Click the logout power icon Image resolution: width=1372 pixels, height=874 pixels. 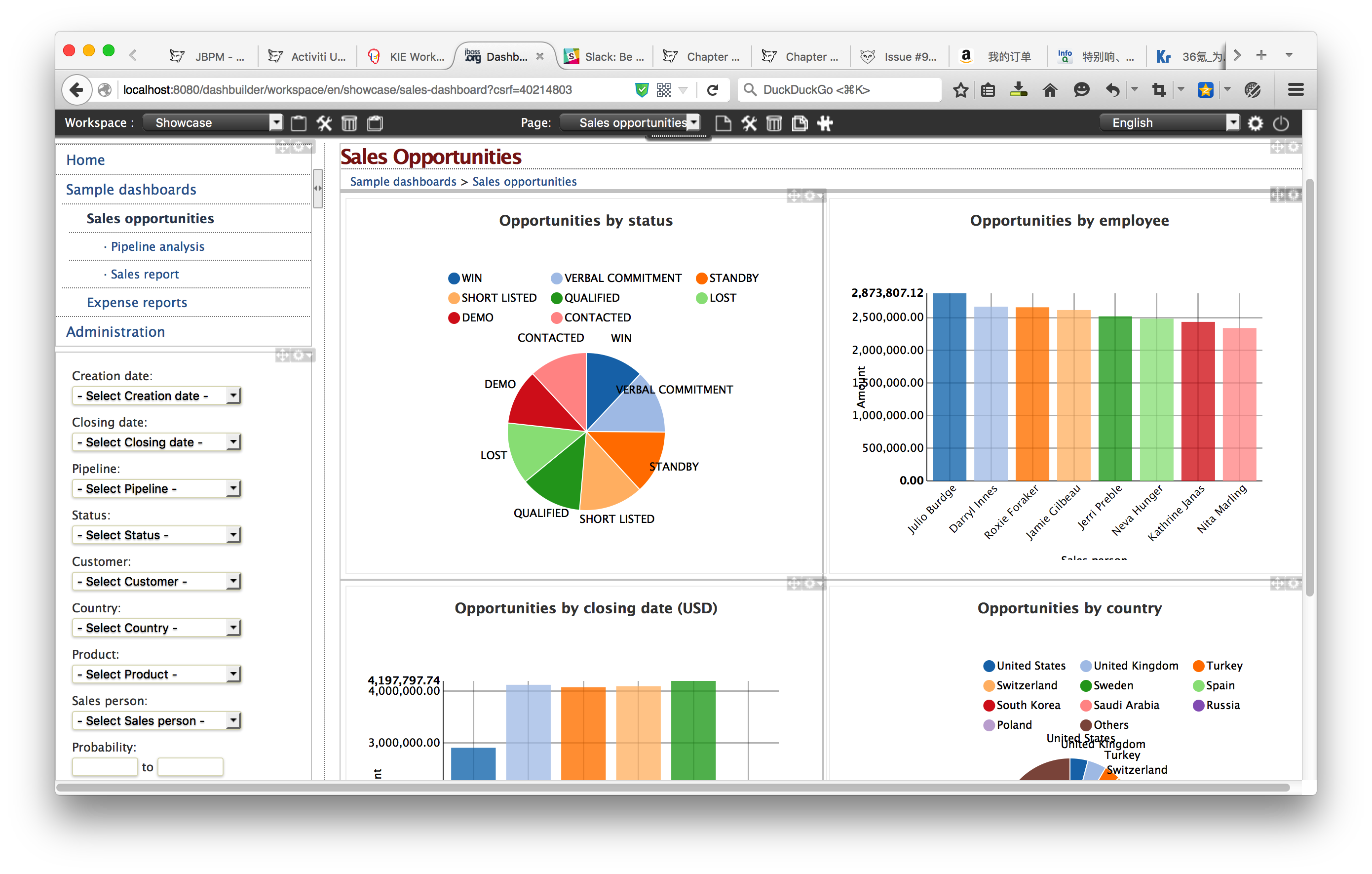(x=1281, y=123)
